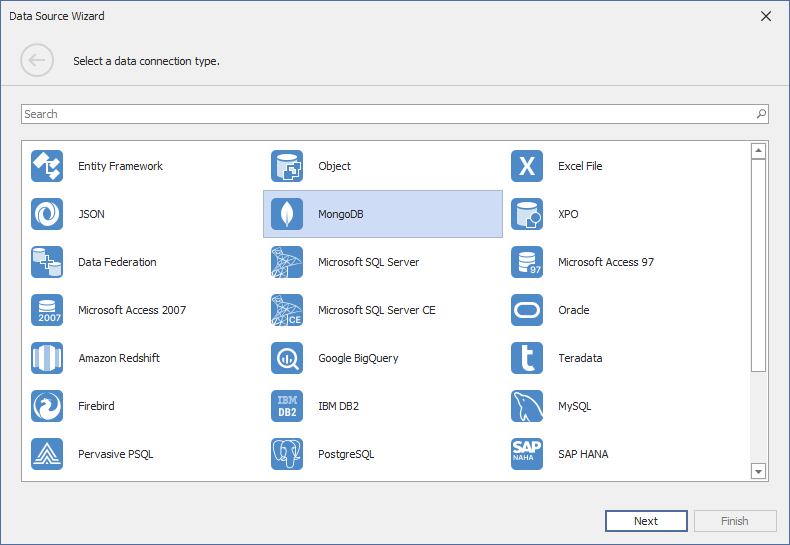
Task: Click the scrollbar up arrow
Action: (x=758, y=151)
